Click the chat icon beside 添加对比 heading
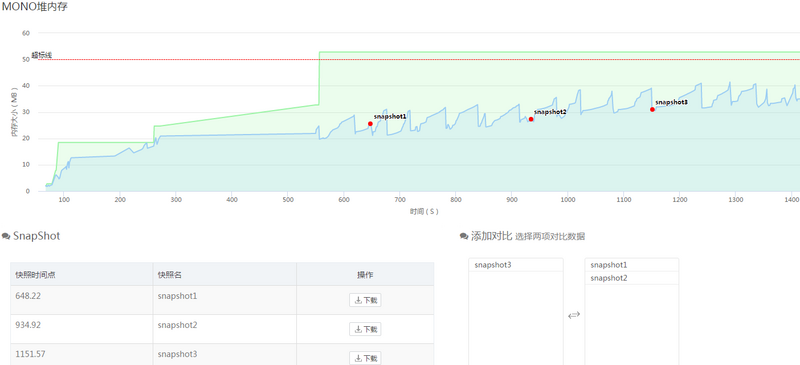 pos(464,236)
